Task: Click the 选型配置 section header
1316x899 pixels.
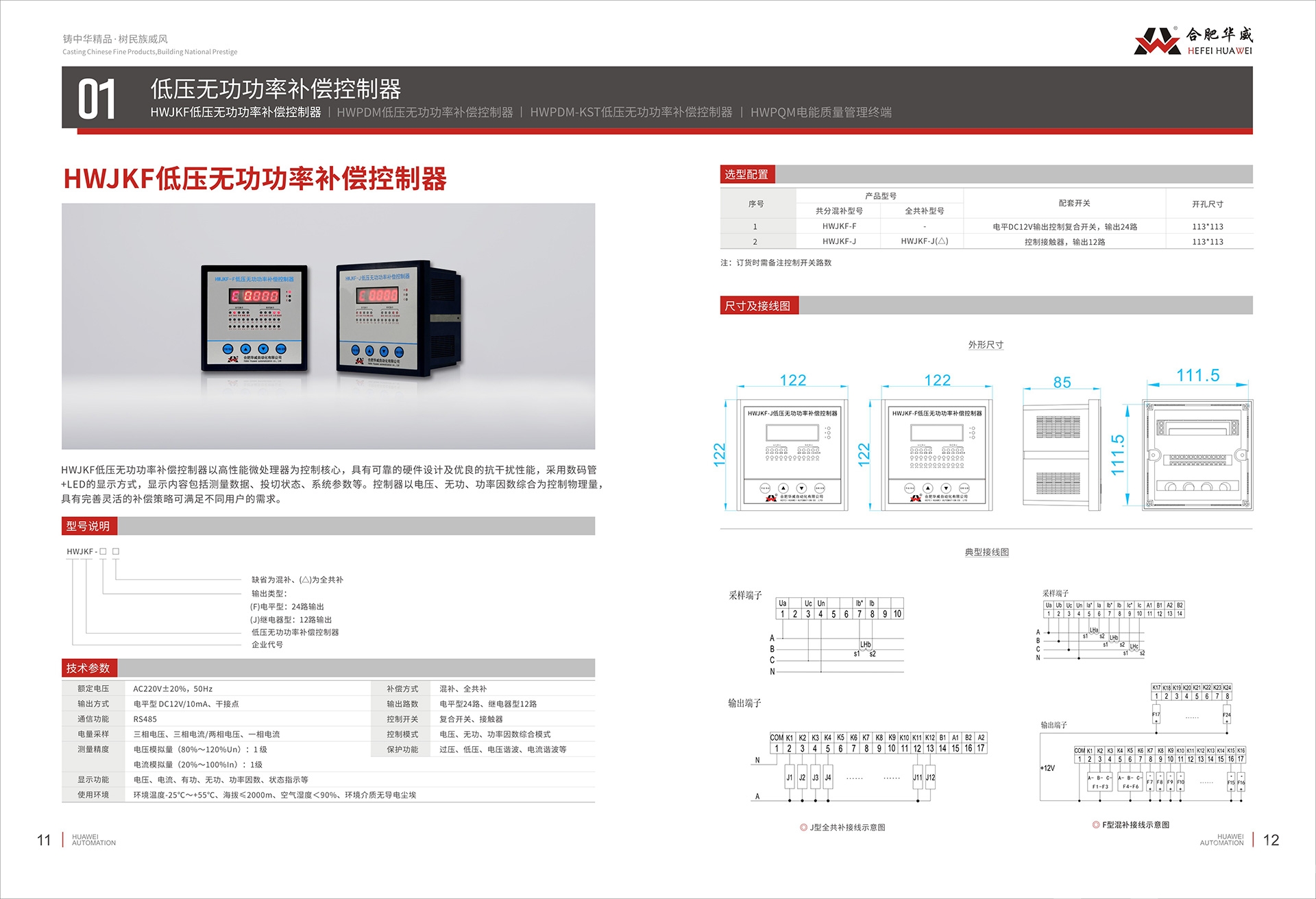Action: [746, 174]
